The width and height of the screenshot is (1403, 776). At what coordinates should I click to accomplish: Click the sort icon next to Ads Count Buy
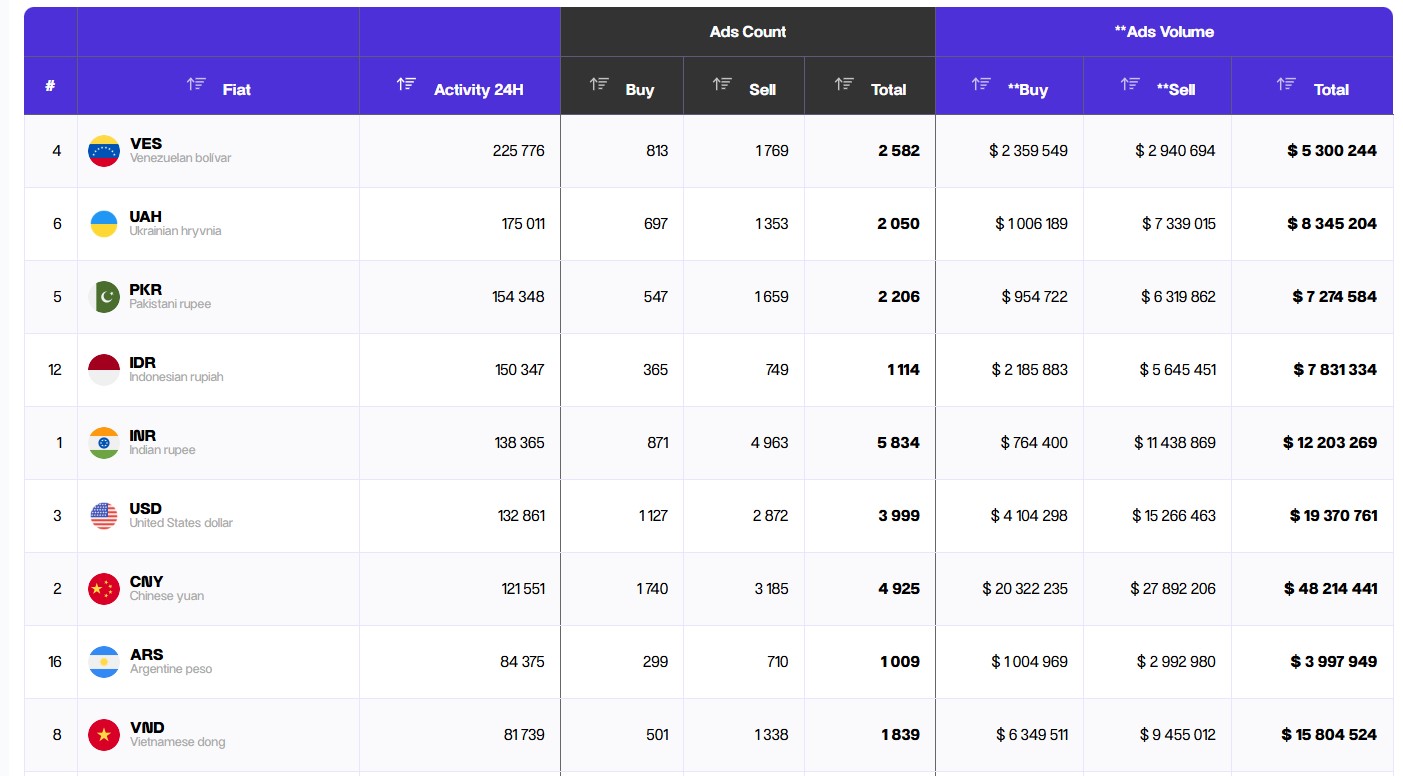pyautogui.click(x=599, y=85)
